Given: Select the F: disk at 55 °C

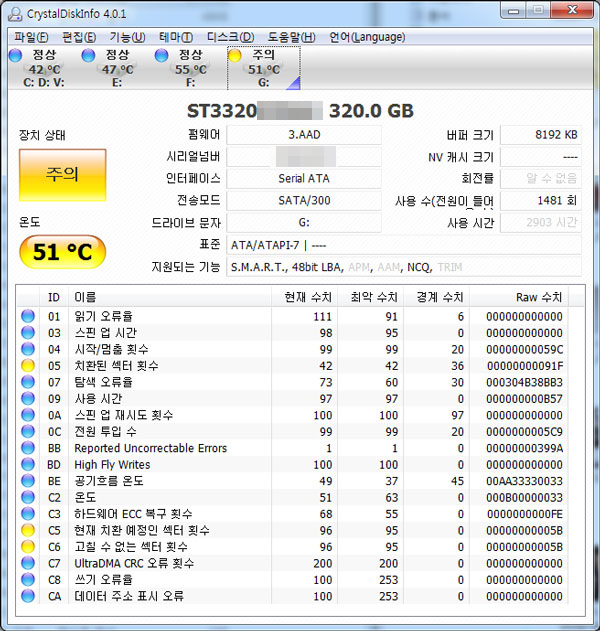Looking at the screenshot, I should (x=190, y=68).
